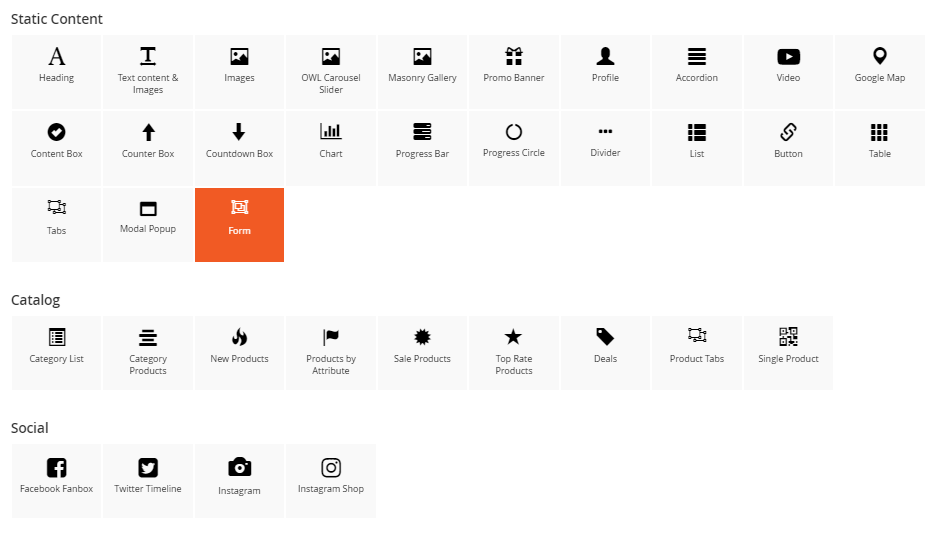Add the Twitter Timeline element
The height and width of the screenshot is (542, 944).
(x=148, y=480)
